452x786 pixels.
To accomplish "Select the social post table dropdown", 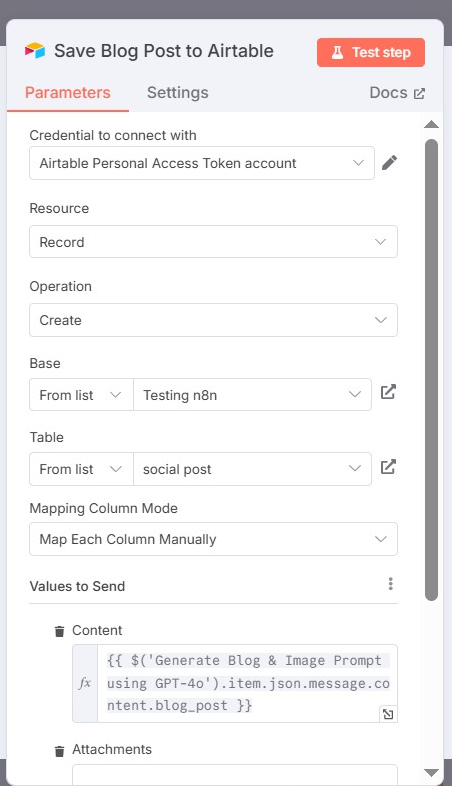I will 253,469.
